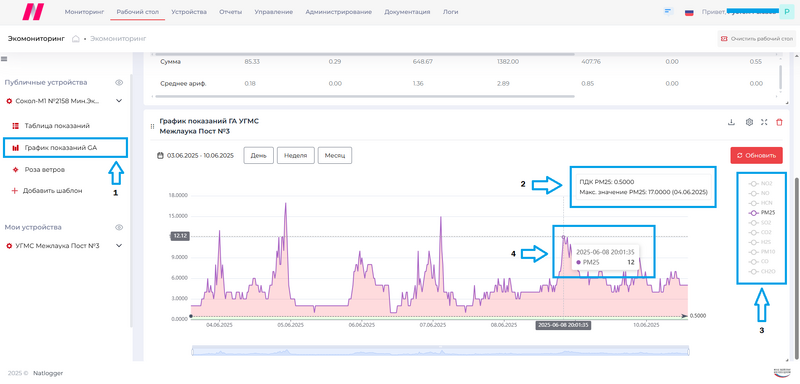Toggle visibility of Мои устройства

coord(119,227)
